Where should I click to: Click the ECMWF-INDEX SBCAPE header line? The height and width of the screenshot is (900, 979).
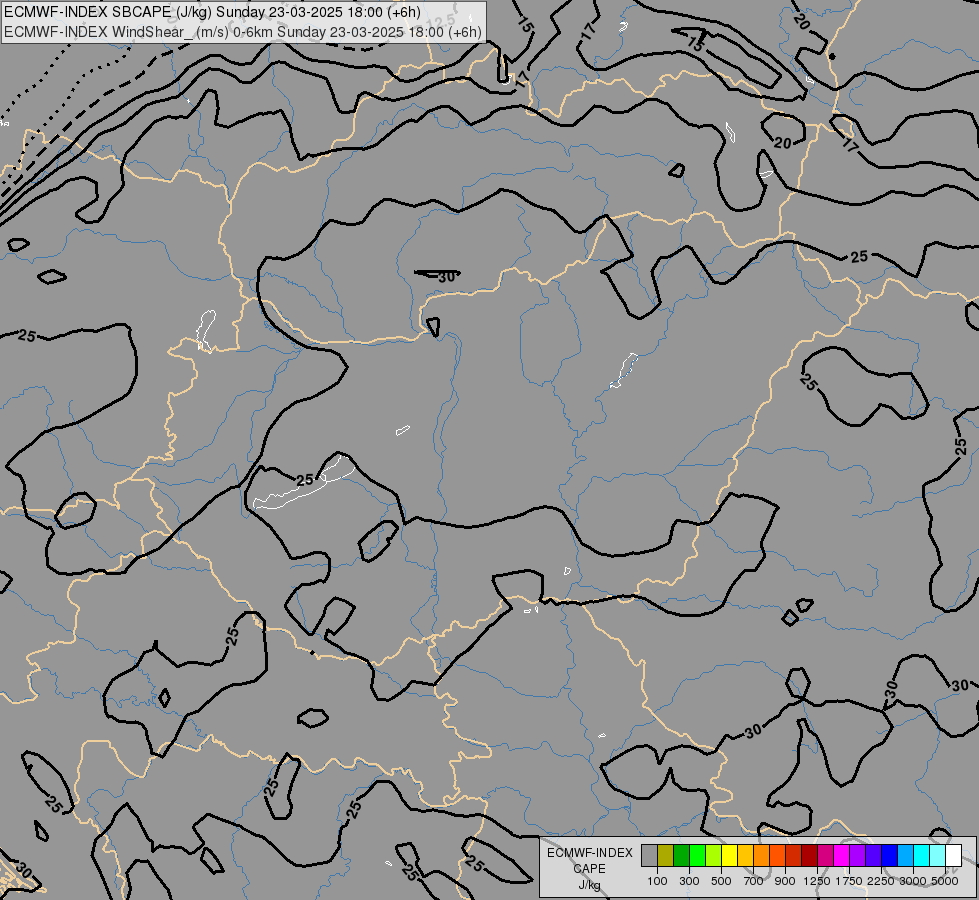click(212, 12)
